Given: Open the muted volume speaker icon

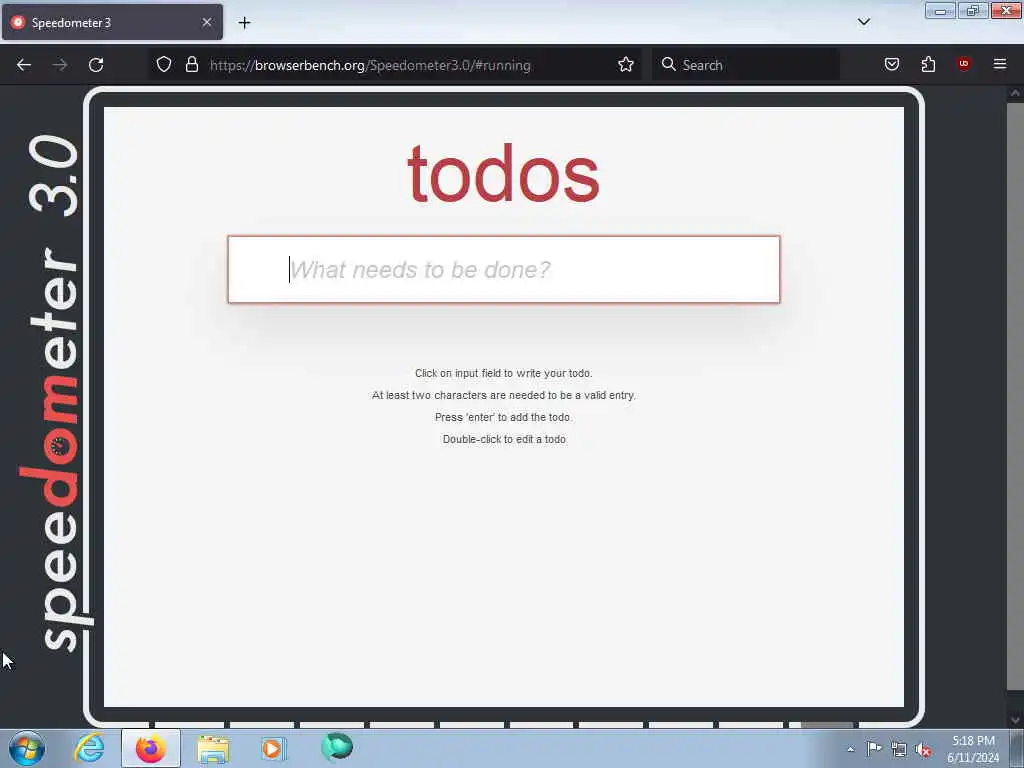Looking at the screenshot, I should [923, 749].
